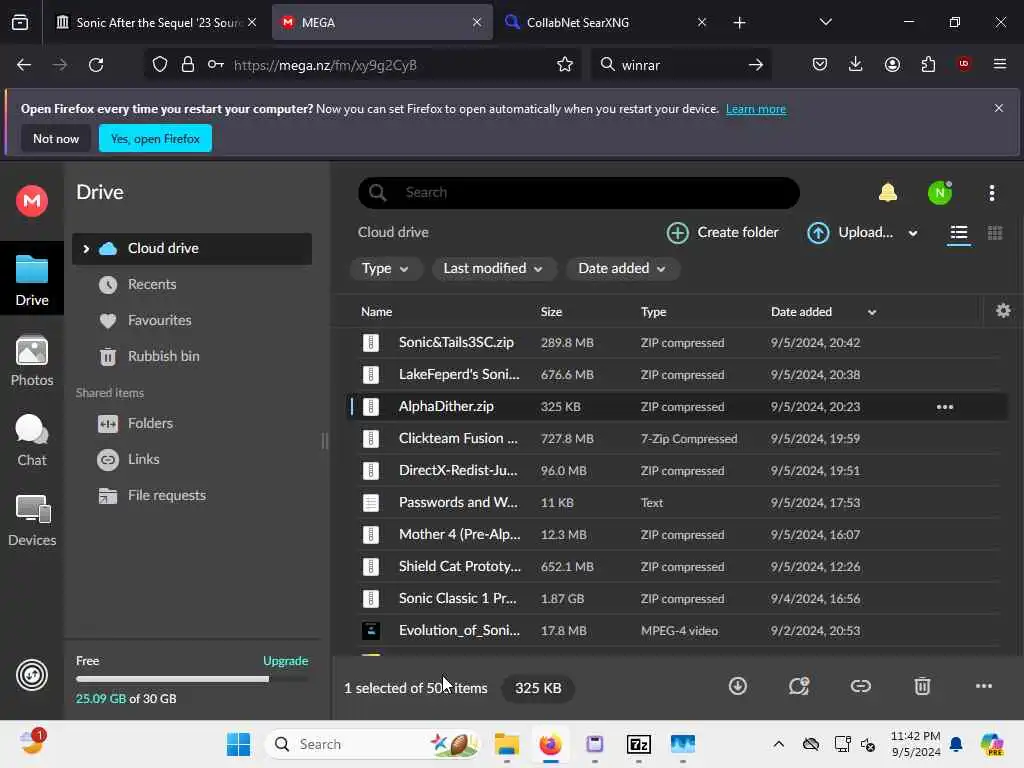The height and width of the screenshot is (768, 1024).
Task: Click the Create folder button
Action: tap(723, 232)
